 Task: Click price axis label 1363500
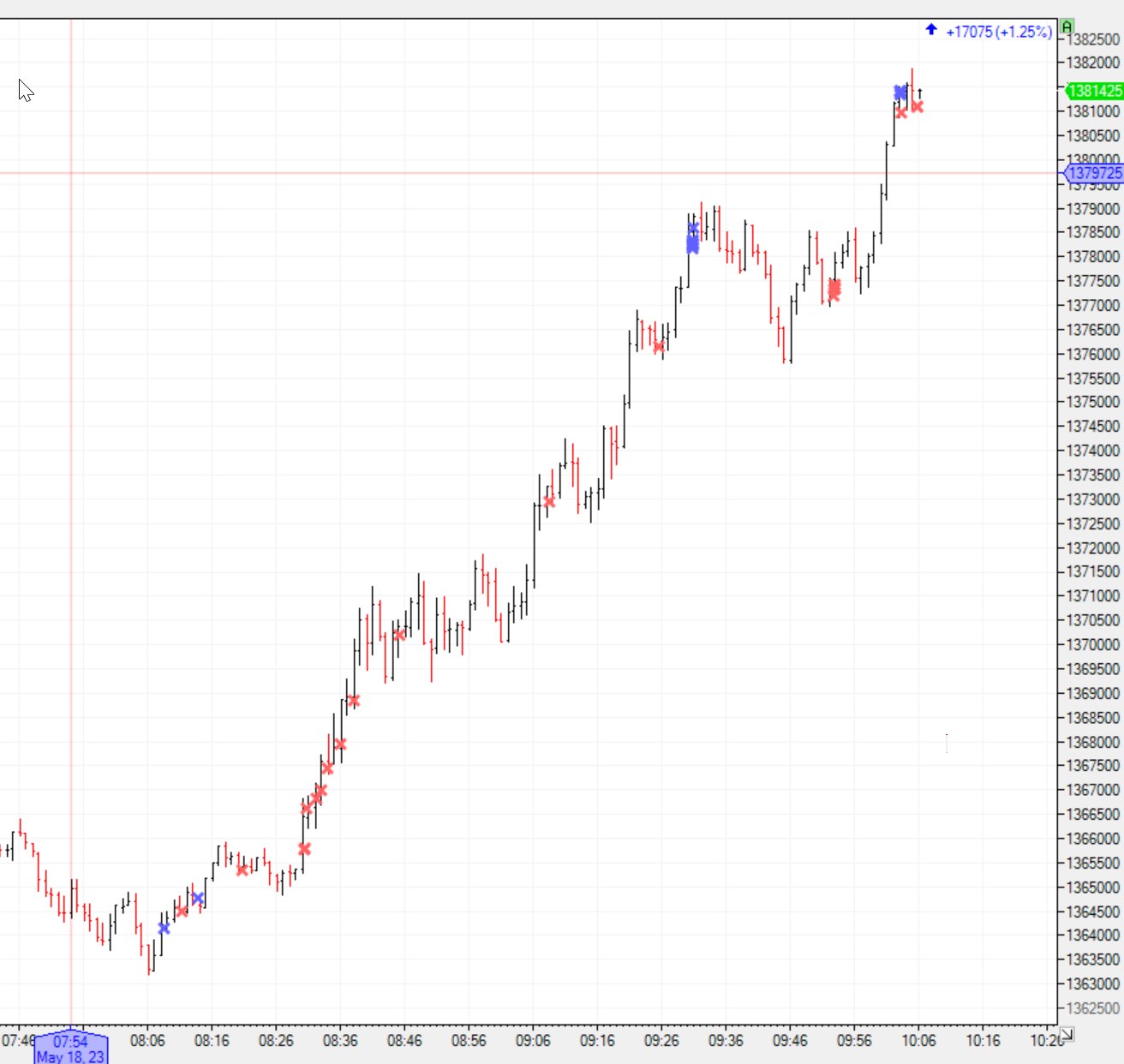1093,959
